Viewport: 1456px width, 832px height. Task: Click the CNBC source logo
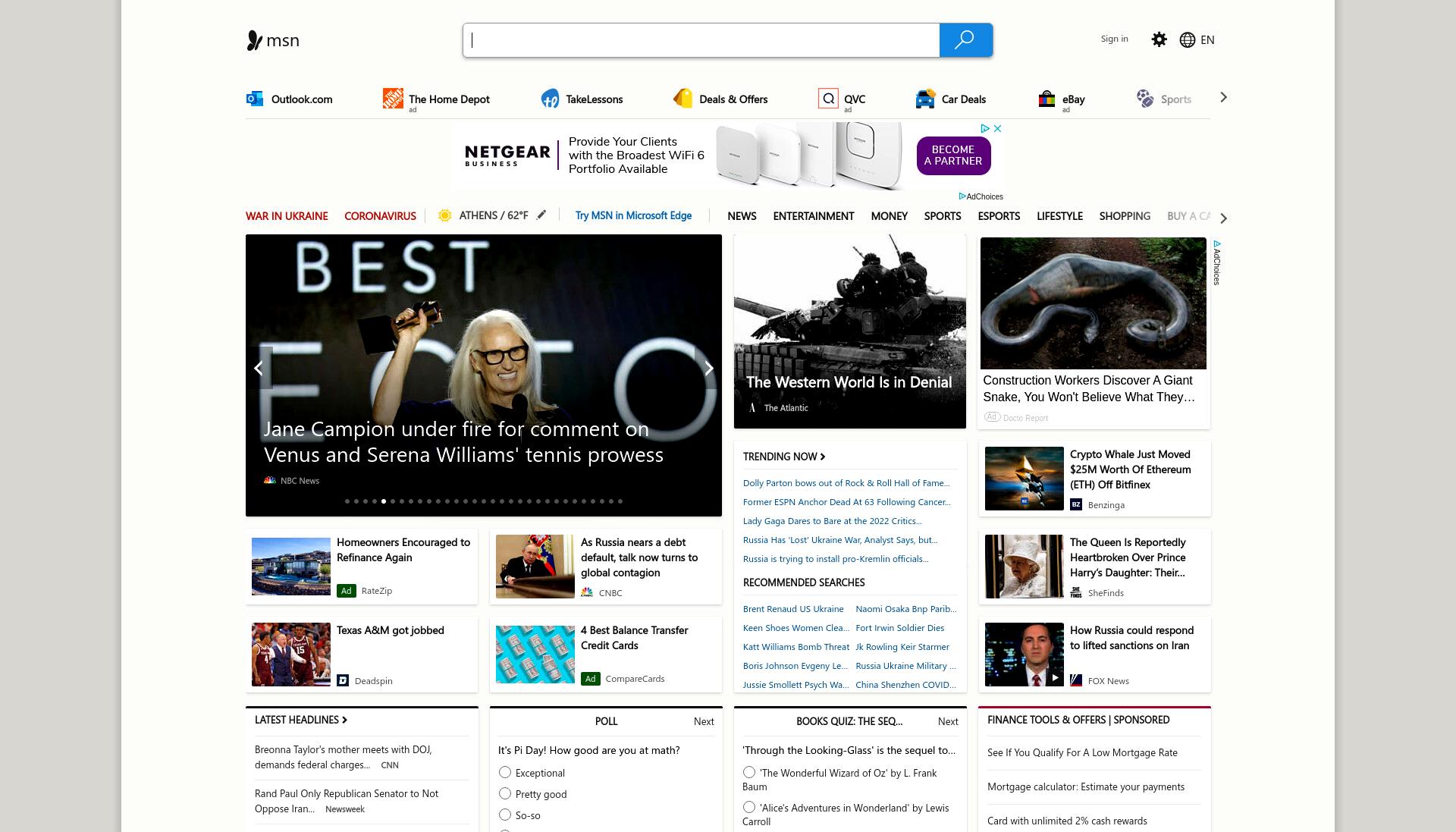587,592
